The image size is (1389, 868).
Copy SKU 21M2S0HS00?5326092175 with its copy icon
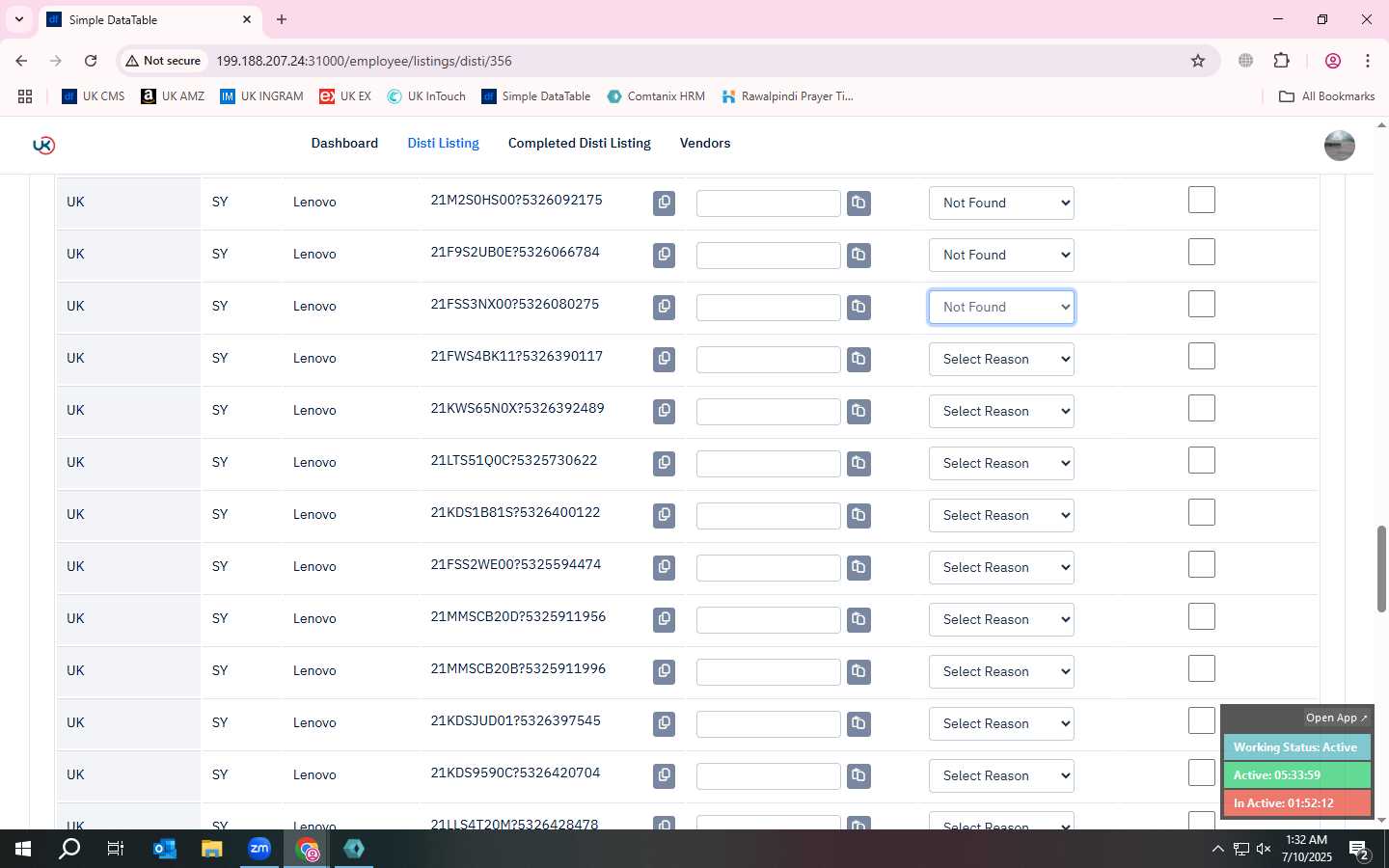click(x=664, y=203)
